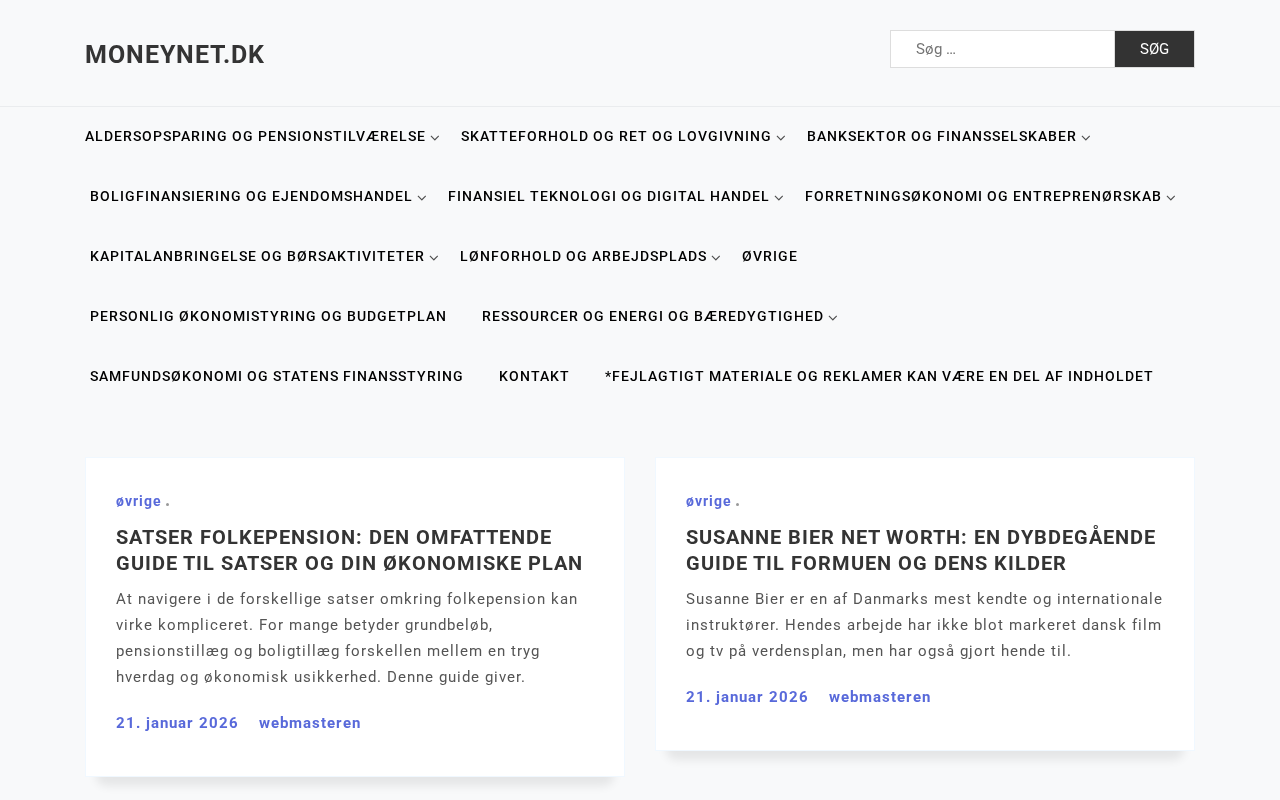Open the Øvrige menu item

pyautogui.click(x=769, y=257)
